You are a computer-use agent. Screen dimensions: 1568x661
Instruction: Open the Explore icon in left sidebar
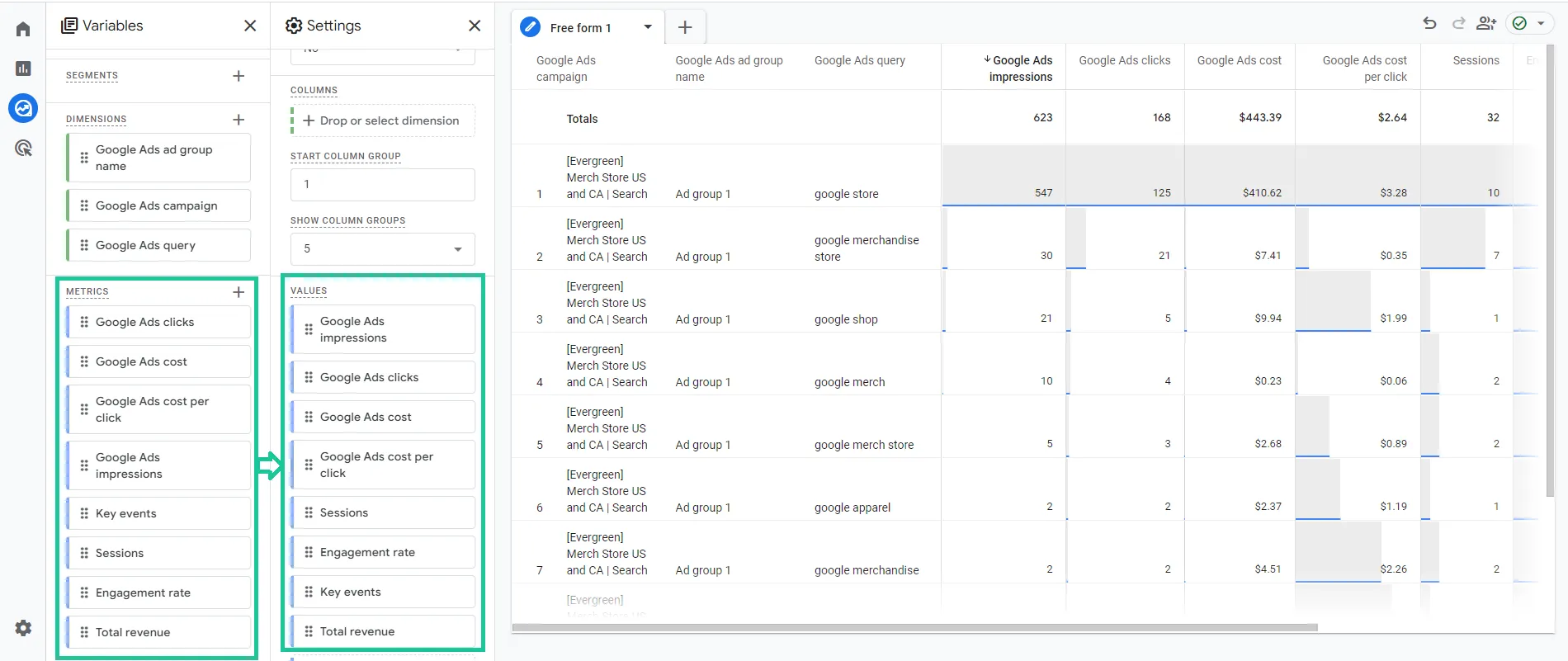point(23,108)
